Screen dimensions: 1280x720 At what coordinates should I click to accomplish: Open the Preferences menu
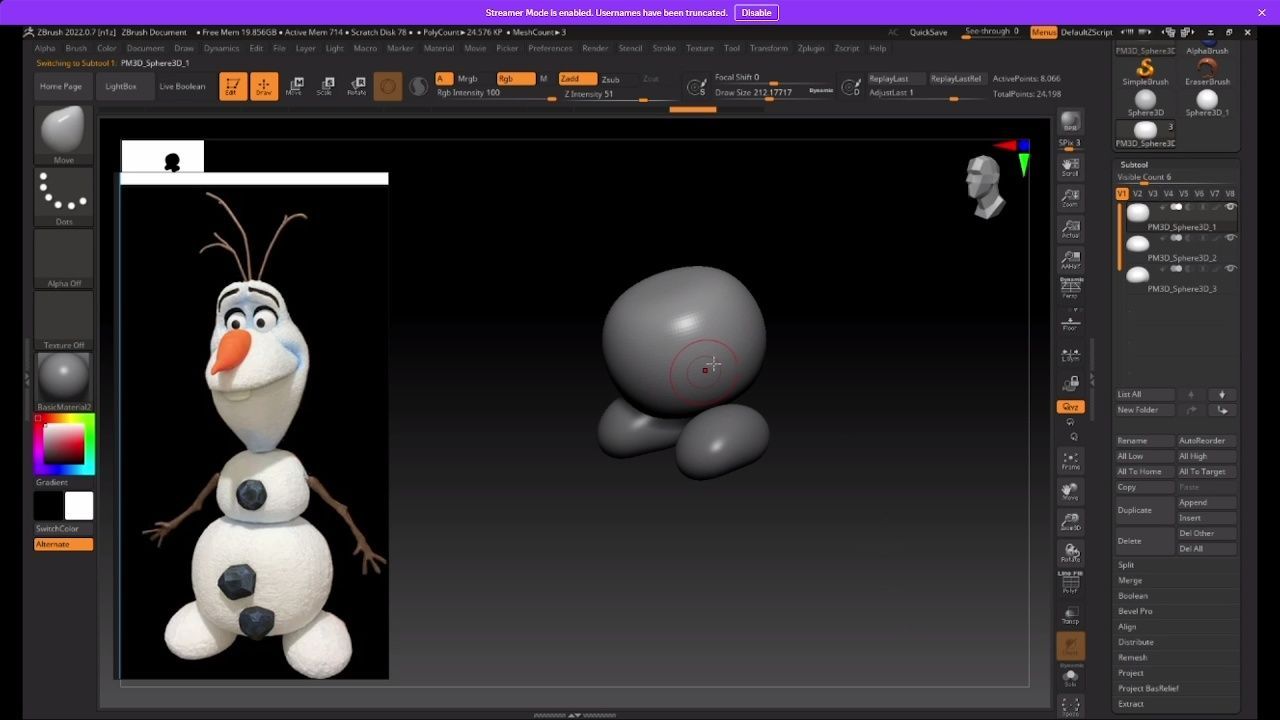(550, 48)
